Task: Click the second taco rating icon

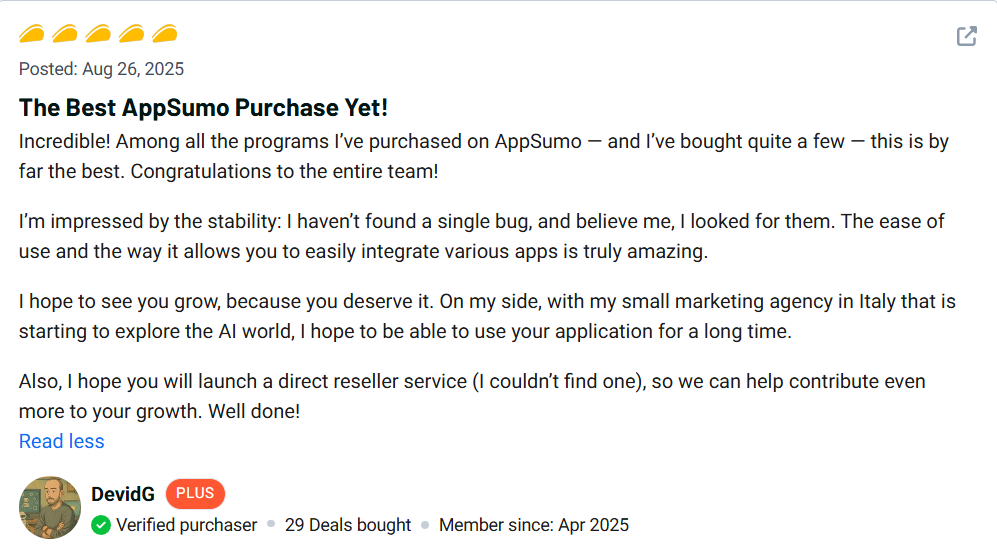Action: point(65,34)
